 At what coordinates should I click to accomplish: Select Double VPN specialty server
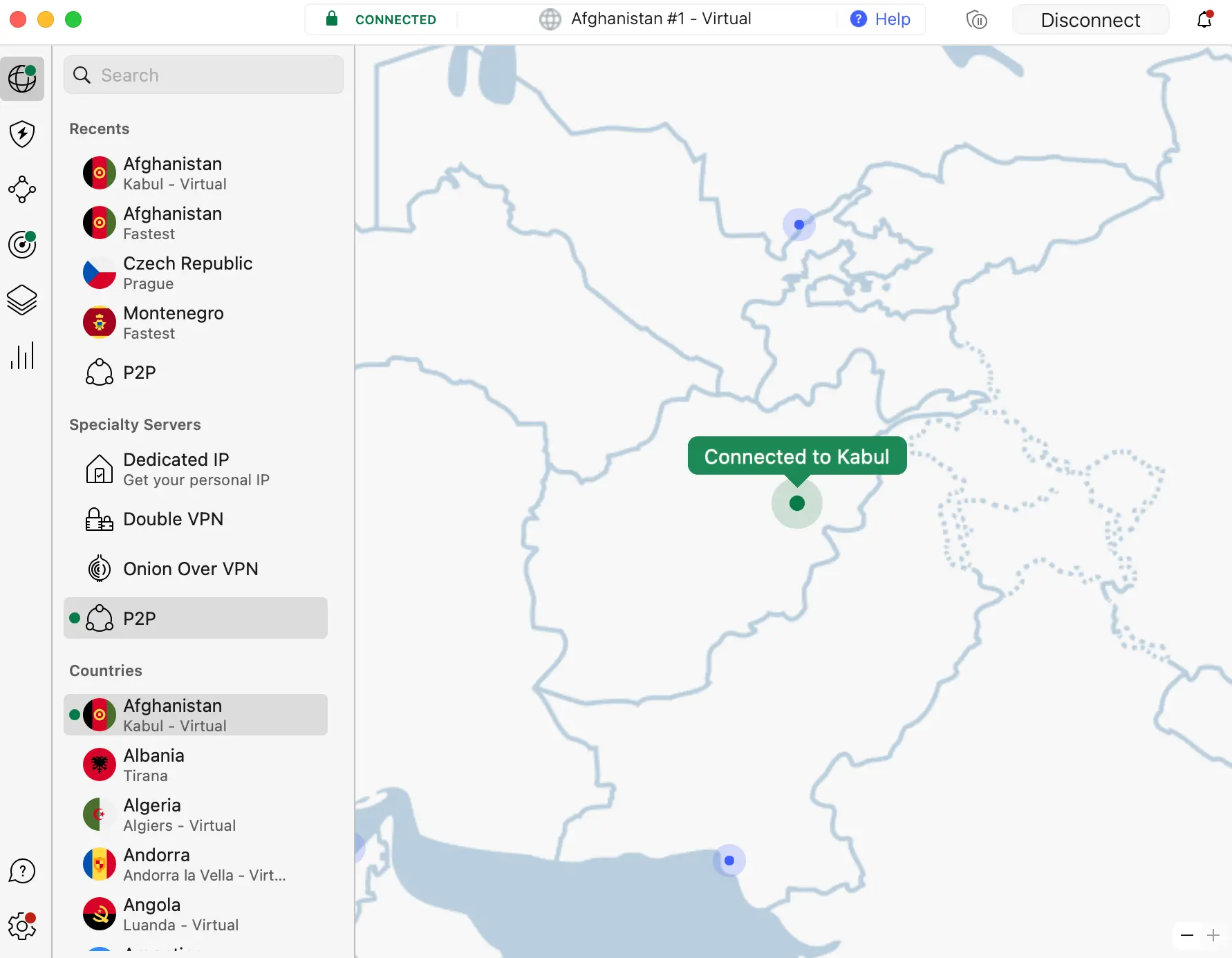(196, 519)
